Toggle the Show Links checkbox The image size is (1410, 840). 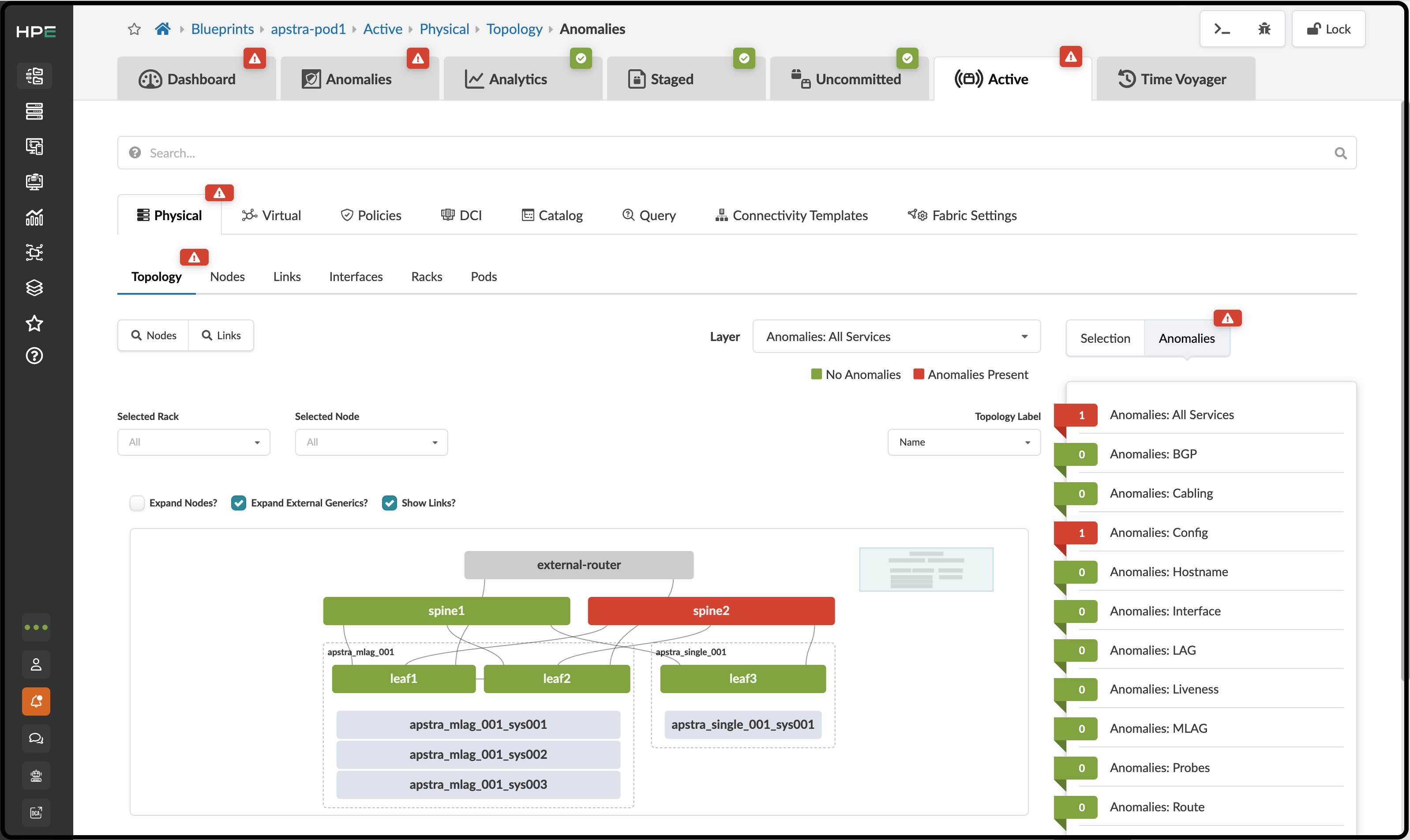click(x=390, y=502)
